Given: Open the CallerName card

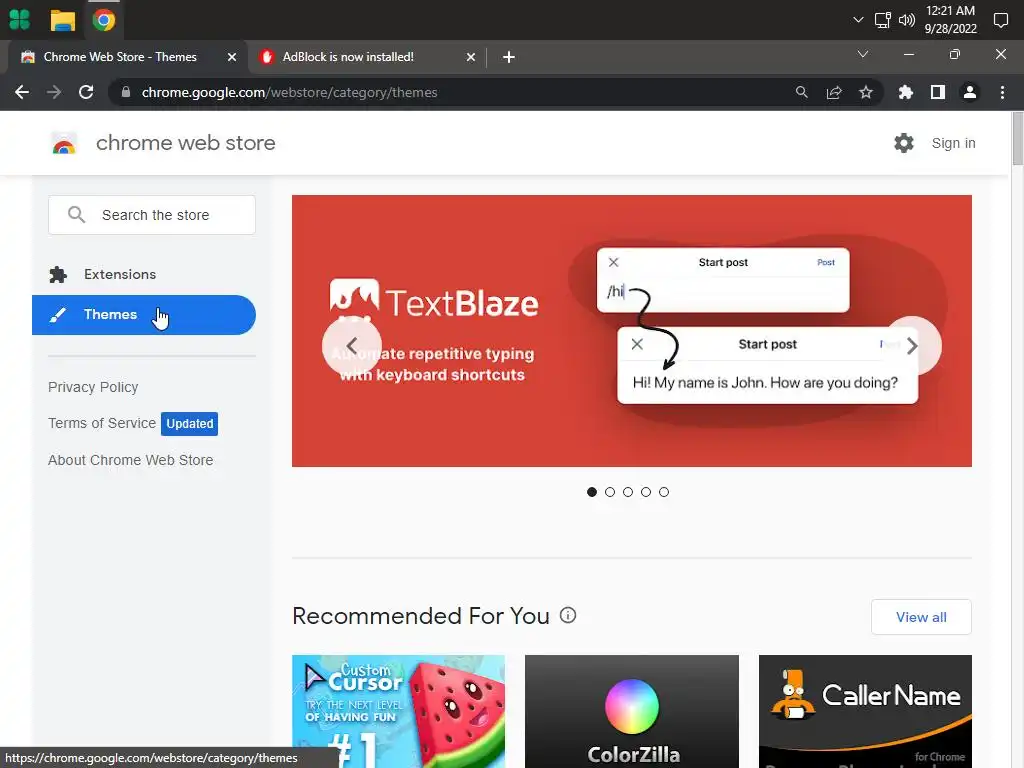Looking at the screenshot, I should tap(865, 711).
